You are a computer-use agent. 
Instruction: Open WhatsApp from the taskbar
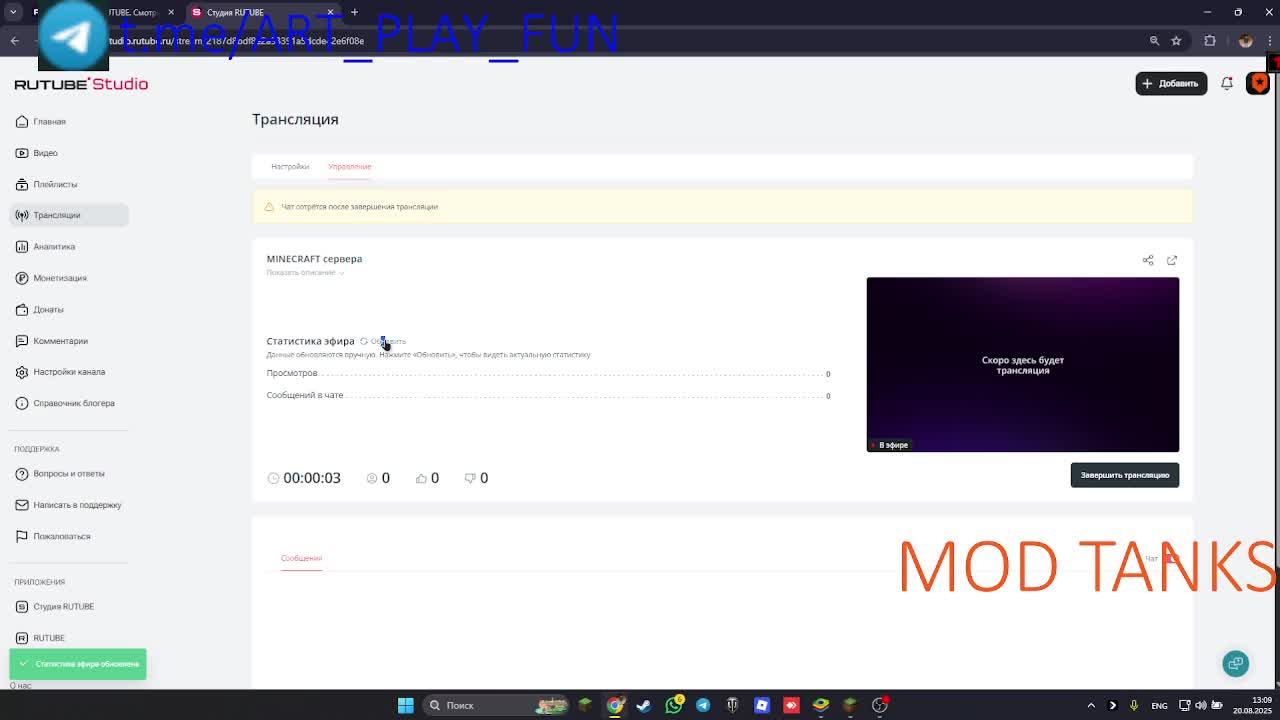pos(674,705)
